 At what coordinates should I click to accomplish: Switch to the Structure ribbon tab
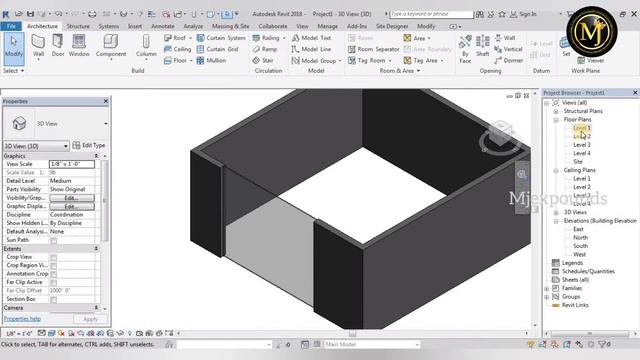tap(78, 26)
